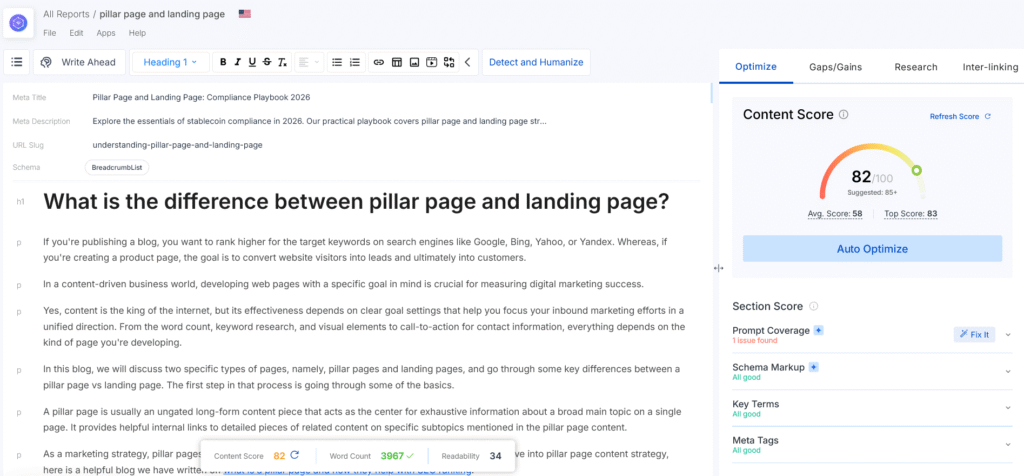The height and width of the screenshot is (476, 1024).
Task: Expand the Prompt Coverage section
Action: coord(1008,334)
